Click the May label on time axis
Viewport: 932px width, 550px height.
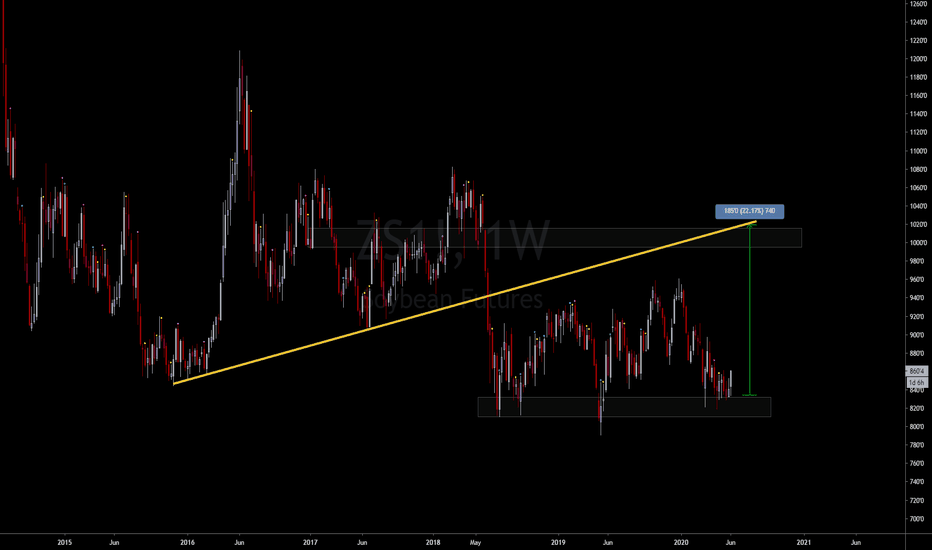(x=476, y=542)
